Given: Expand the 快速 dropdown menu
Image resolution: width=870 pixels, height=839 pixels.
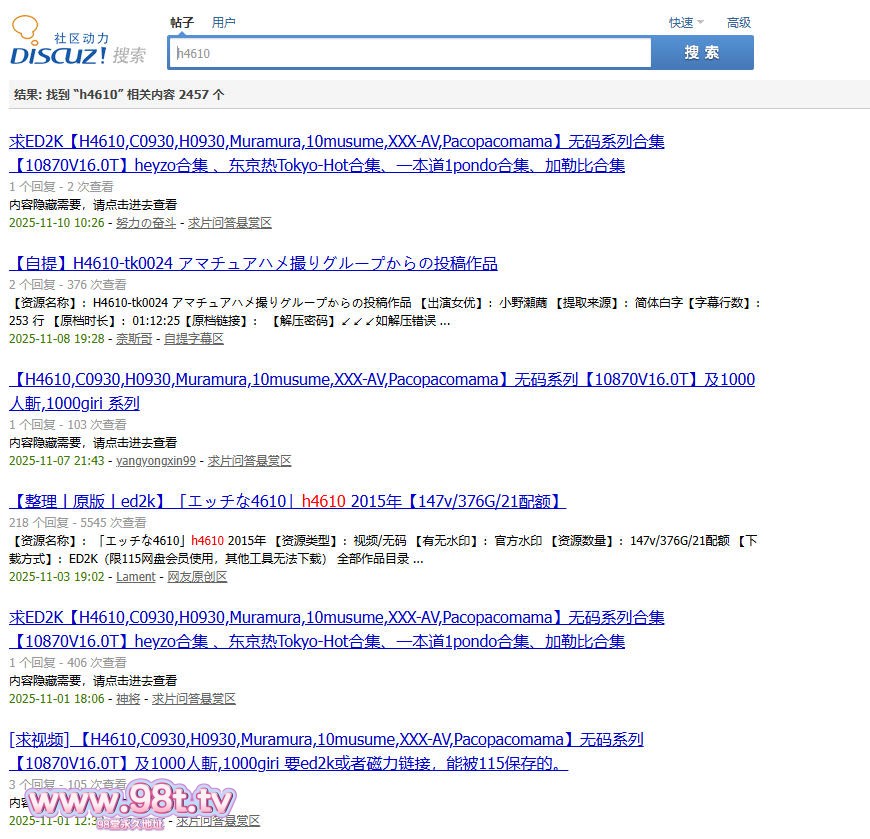Looking at the screenshot, I should pos(685,22).
